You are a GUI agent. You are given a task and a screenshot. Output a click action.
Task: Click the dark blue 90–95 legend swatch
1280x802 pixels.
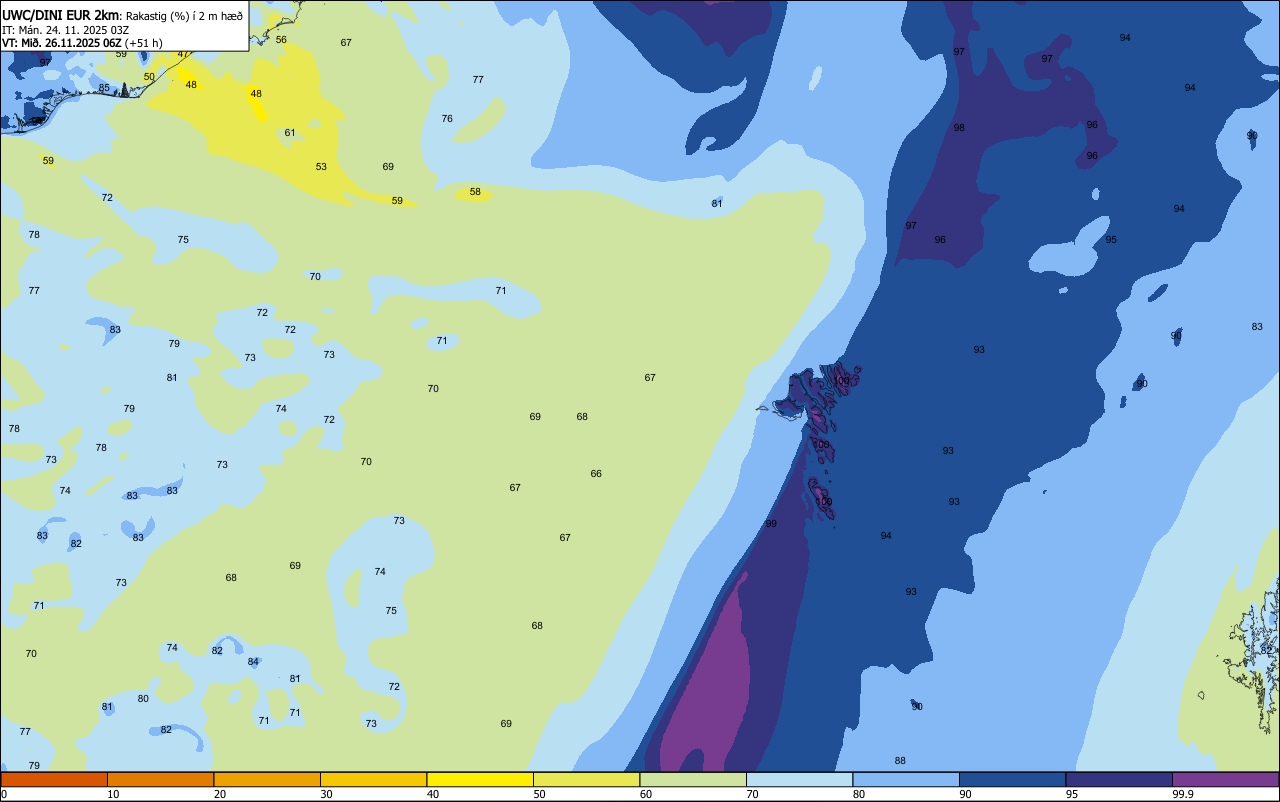click(x=1012, y=779)
